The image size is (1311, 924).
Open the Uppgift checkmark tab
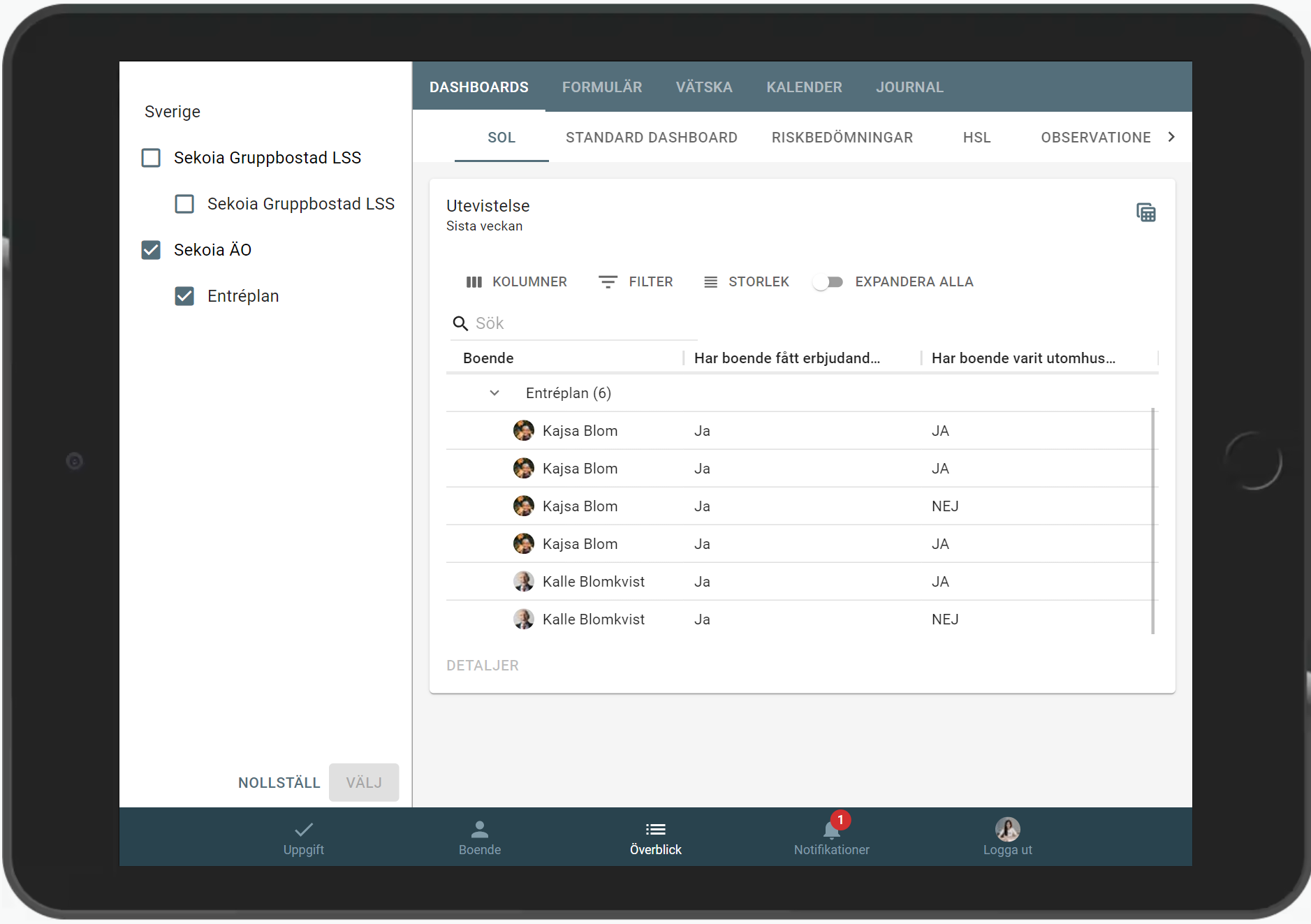click(304, 837)
